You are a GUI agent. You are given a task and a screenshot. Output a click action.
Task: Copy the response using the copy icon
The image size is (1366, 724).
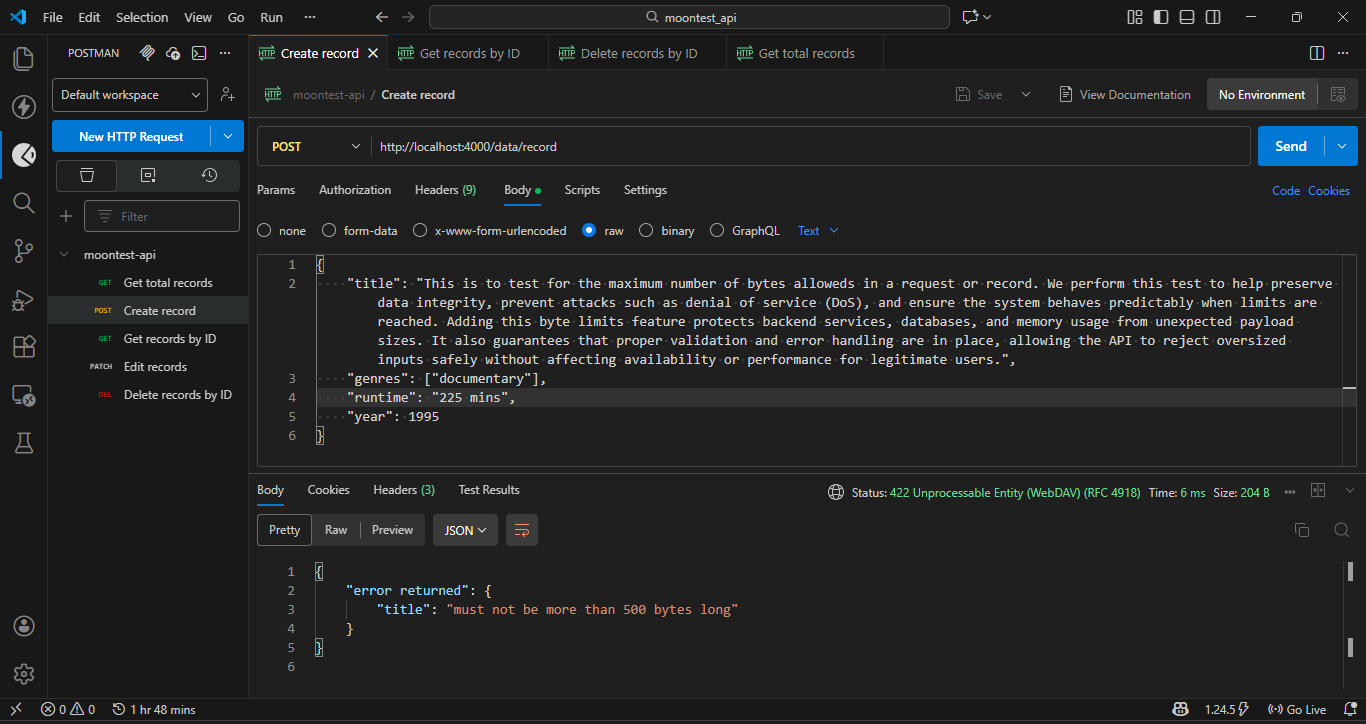point(1302,530)
